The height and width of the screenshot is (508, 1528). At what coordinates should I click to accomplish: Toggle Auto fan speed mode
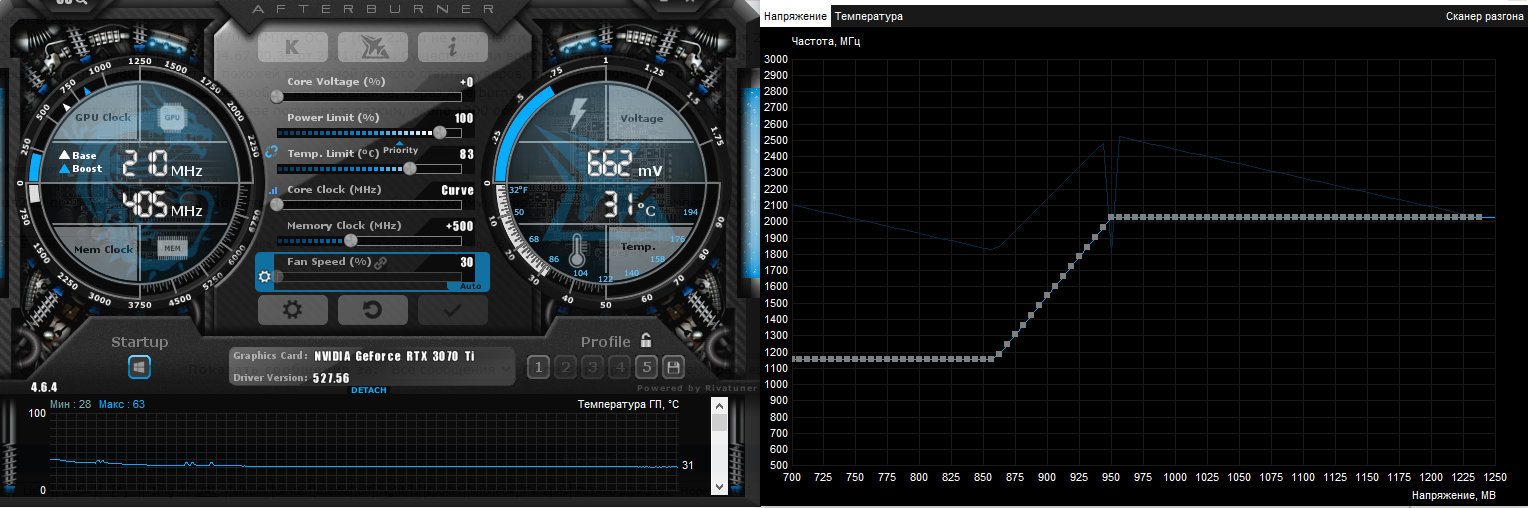(x=470, y=286)
